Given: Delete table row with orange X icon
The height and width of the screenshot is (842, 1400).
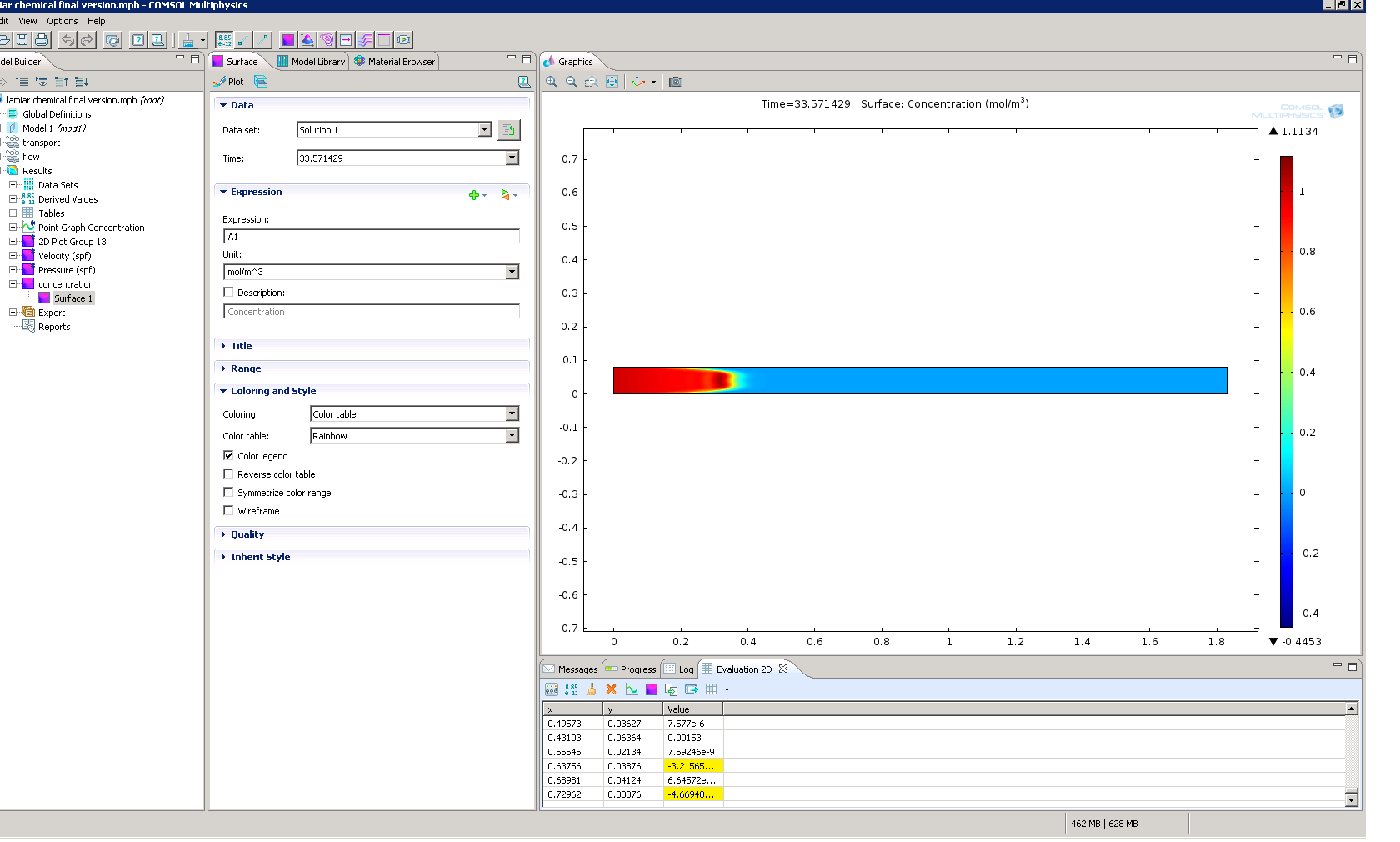Looking at the screenshot, I should [612, 689].
